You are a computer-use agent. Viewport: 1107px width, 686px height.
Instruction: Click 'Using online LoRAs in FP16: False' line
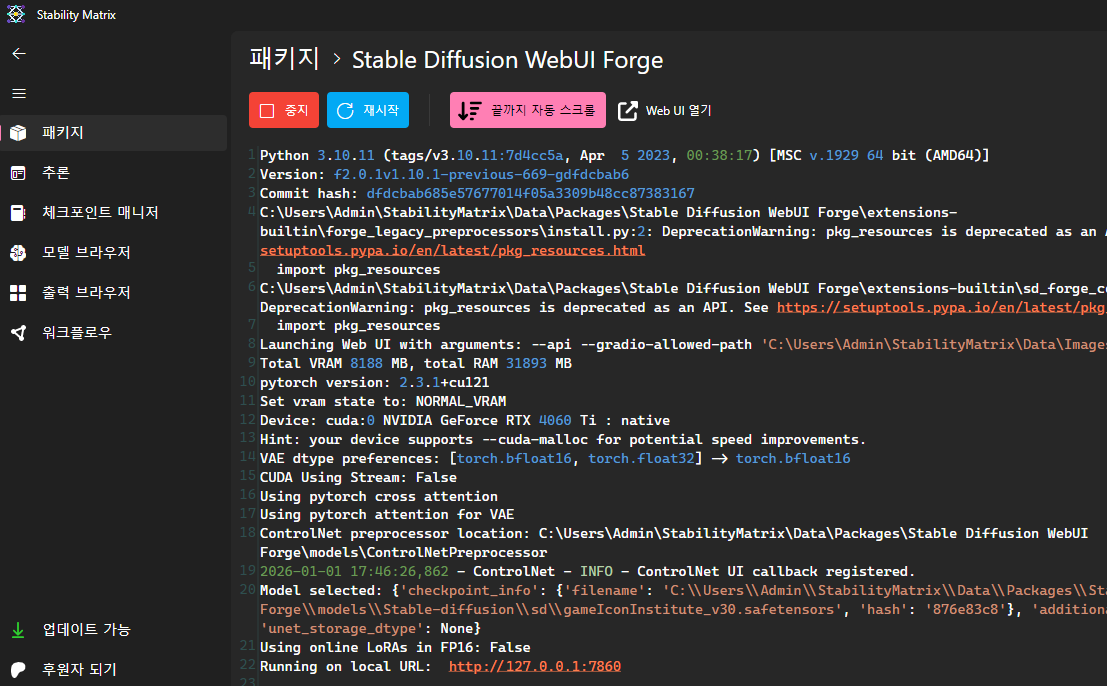(395, 648)
